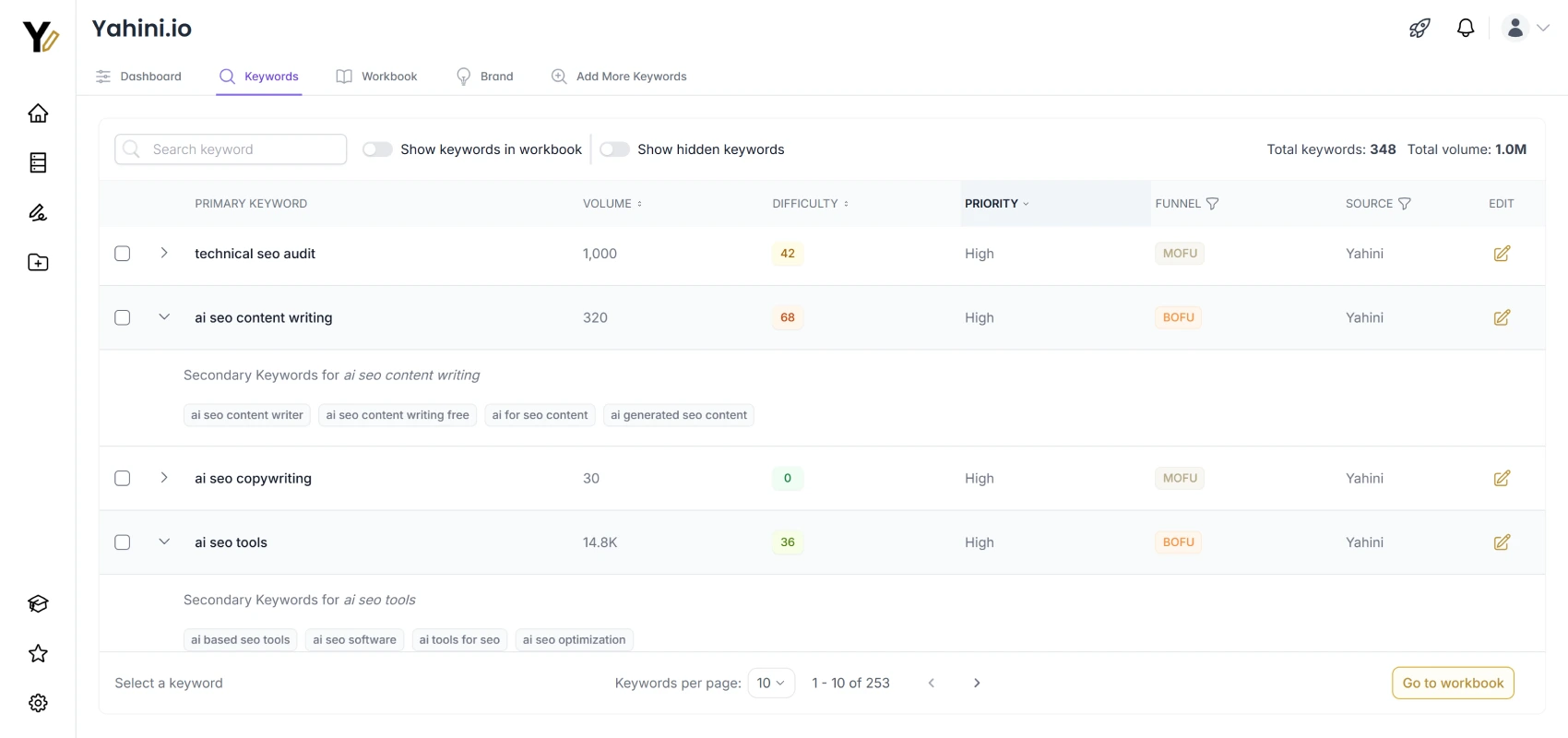Open the Workbook tab

pyautogui.click(x=376, y=77)
